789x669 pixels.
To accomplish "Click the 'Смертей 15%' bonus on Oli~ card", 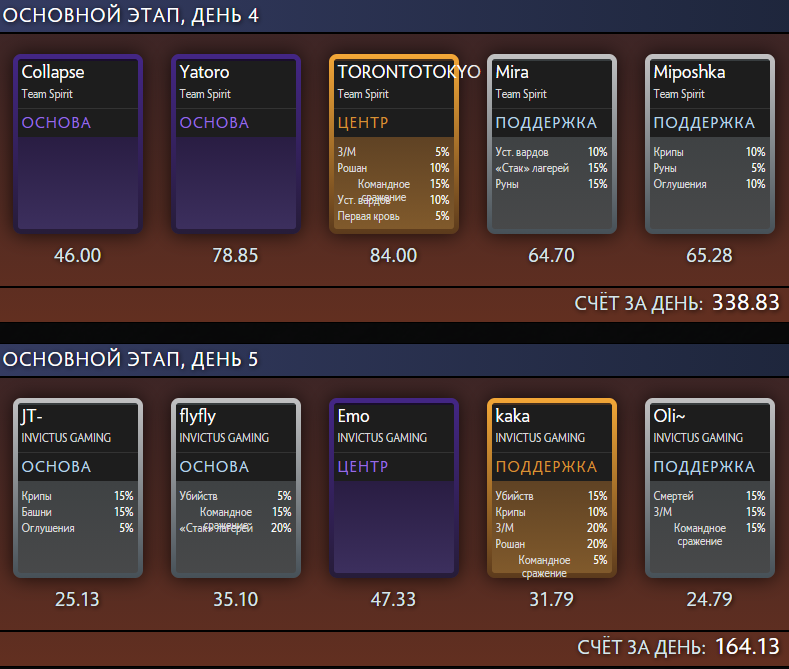I will 709,496.
